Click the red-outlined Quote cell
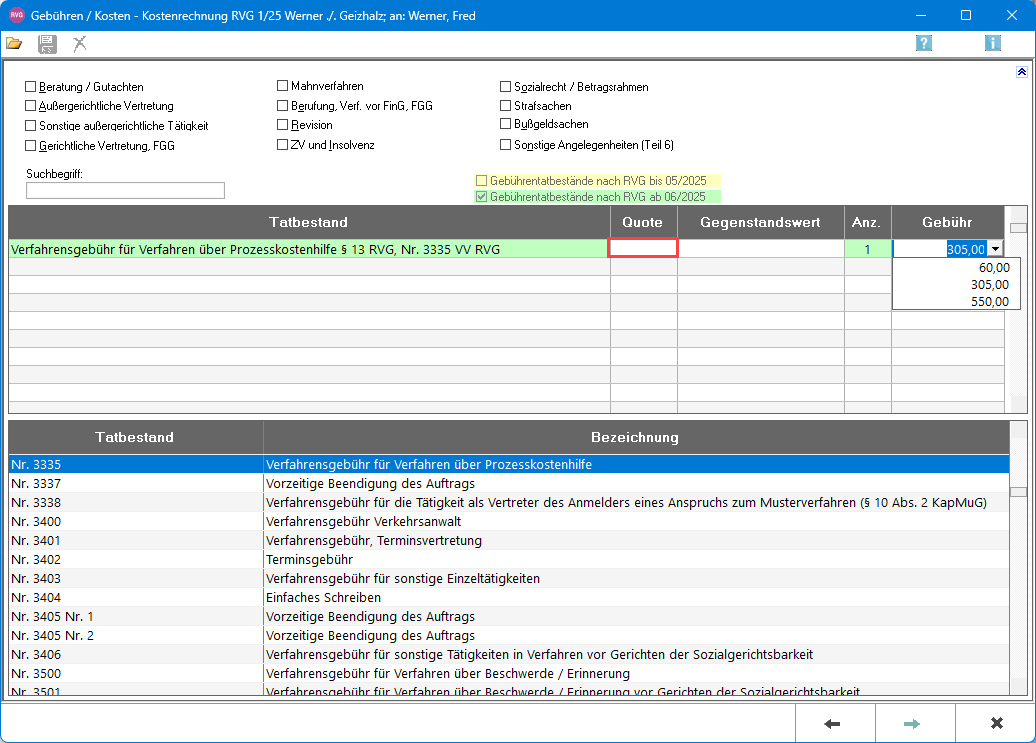This screenshot has height=743, width=1036. pos(643,248)
